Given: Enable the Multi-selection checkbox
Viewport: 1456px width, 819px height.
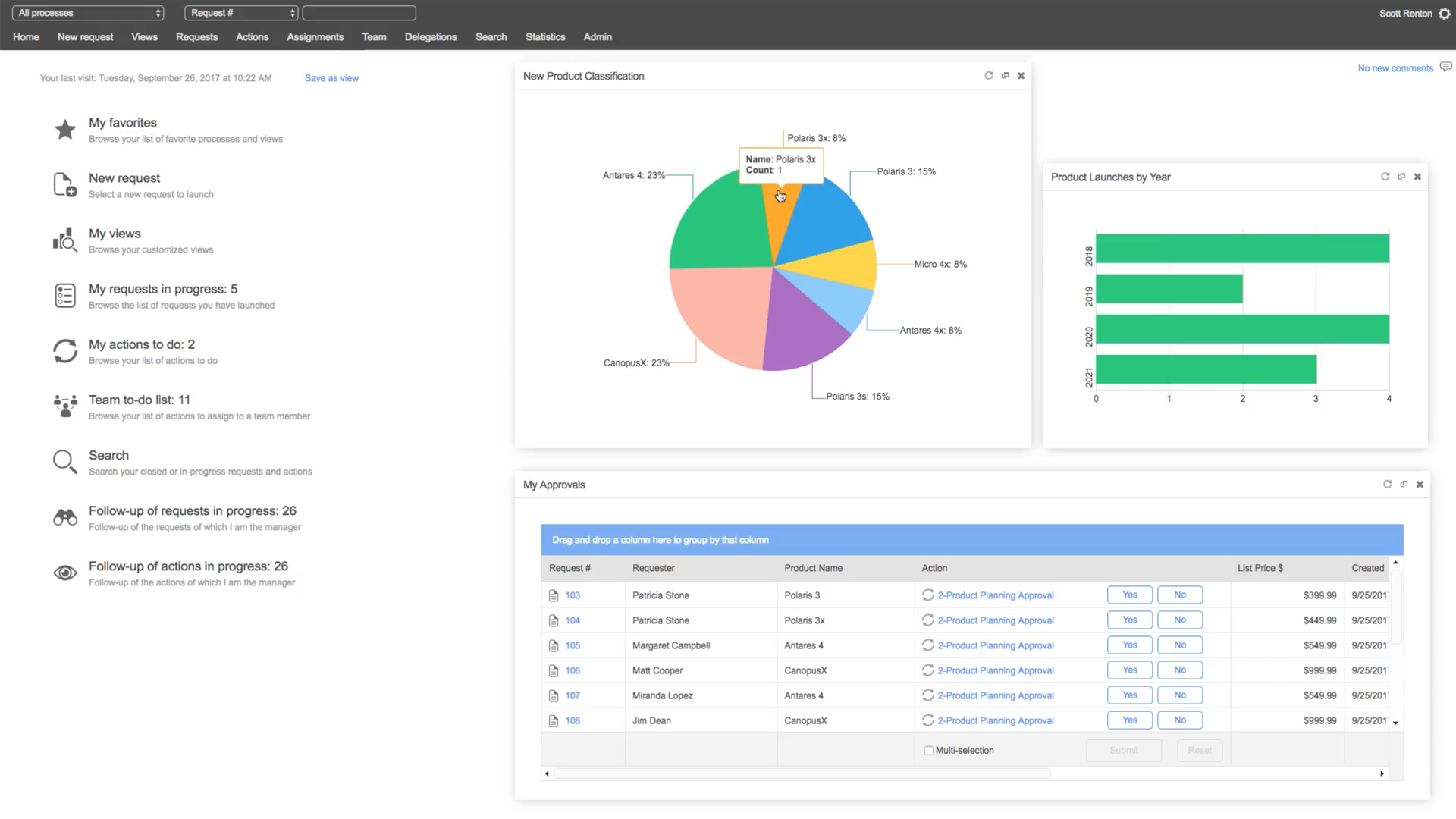Looking at the screenshot, I should pyautogui.click(x=928, y=750).
